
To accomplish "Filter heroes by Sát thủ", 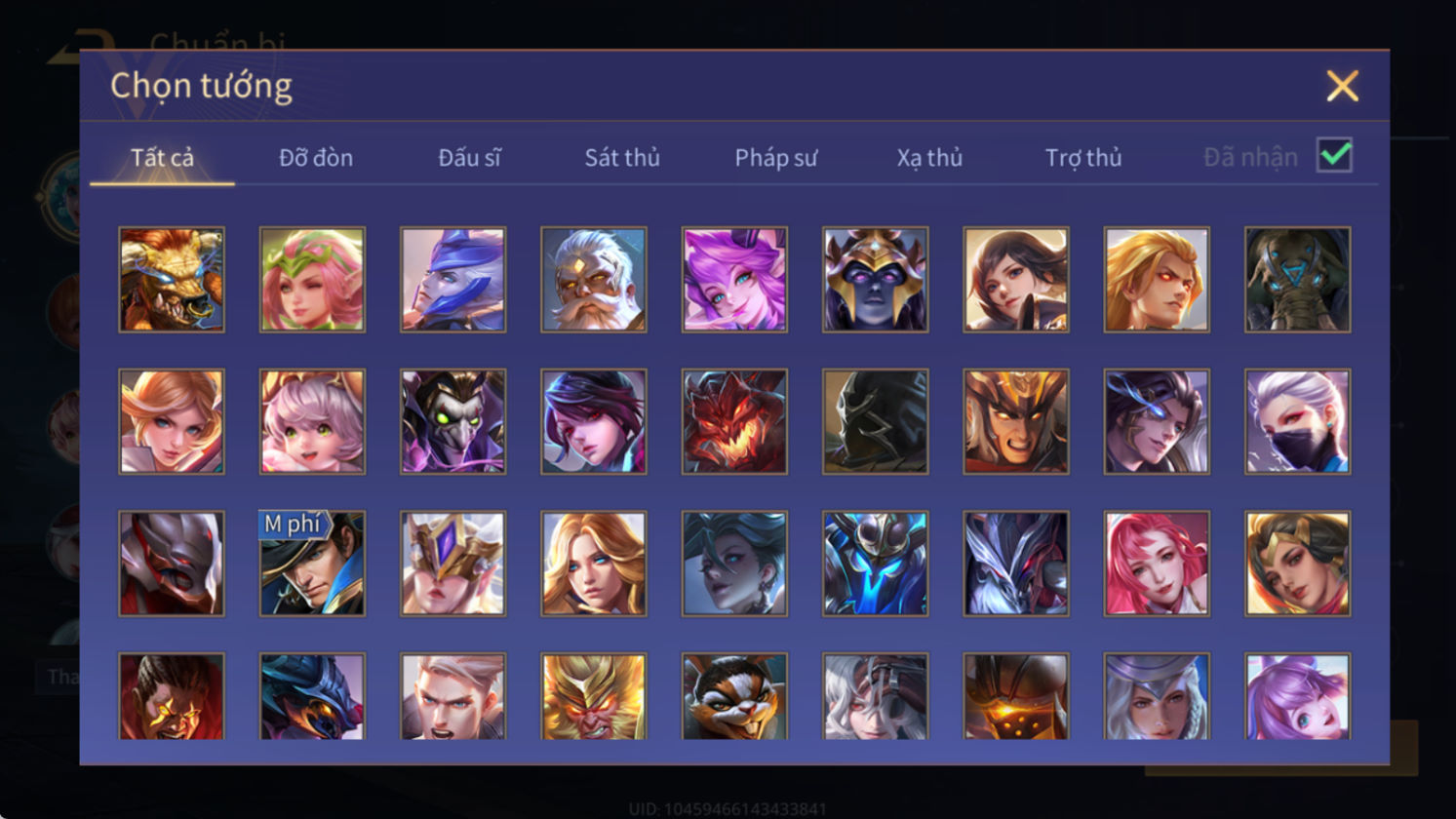I will pyautogui.click(x=622, y=157).
